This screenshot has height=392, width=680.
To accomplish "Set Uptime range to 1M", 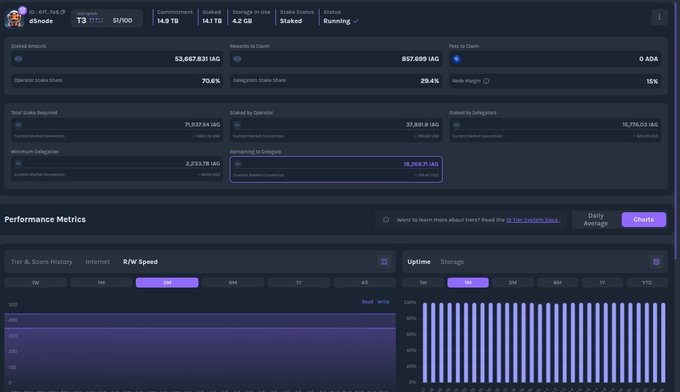I will click(x=468, y=283).
